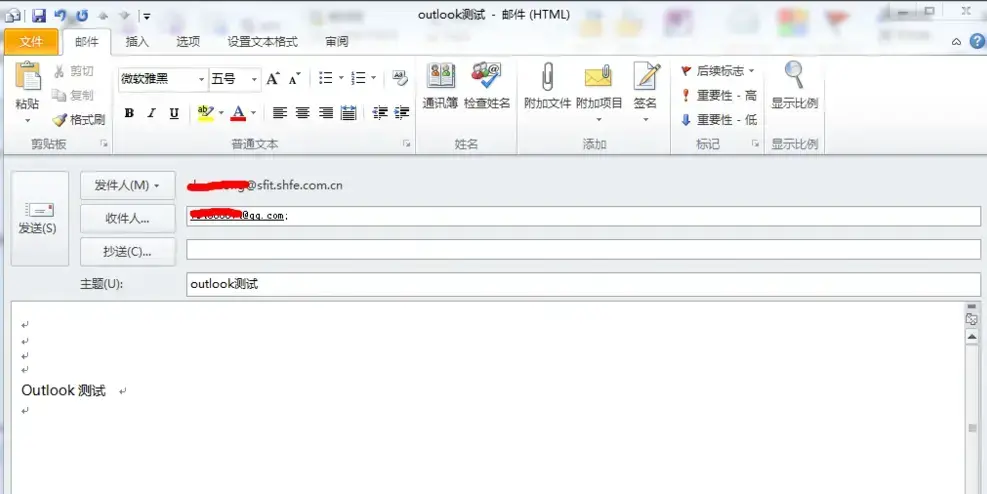The width and height of the screenshot is (987, 494).
Task: Click the 粘贴 clipboard icon
Action: 28,77
